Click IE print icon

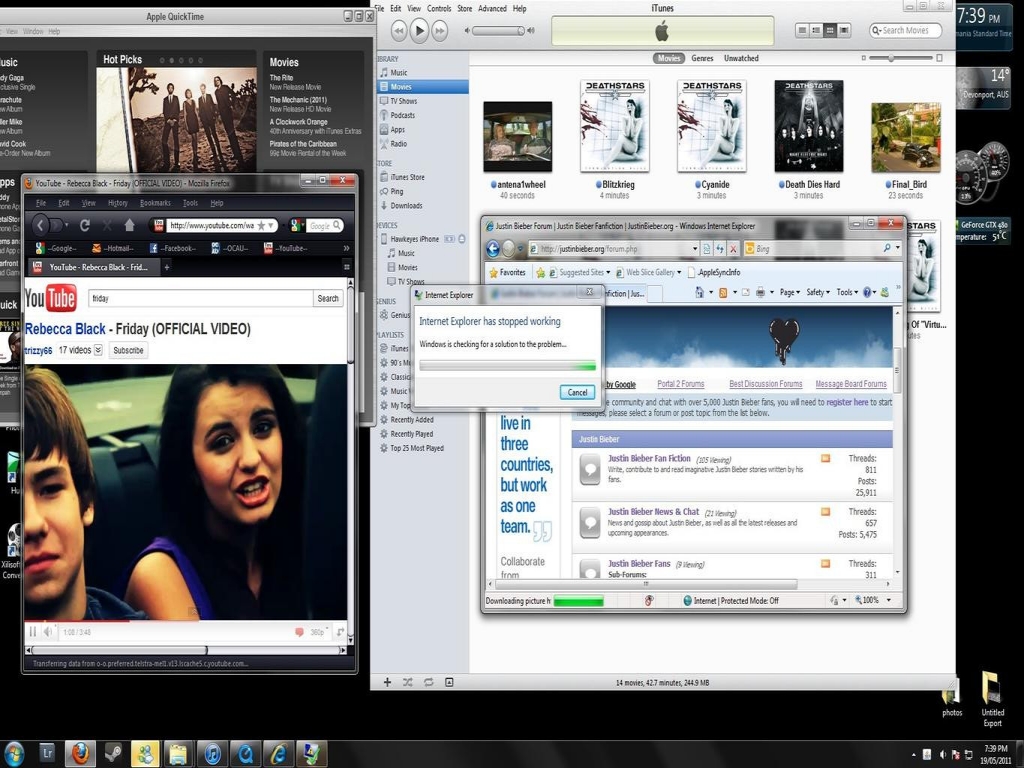[x=760, y=293]
